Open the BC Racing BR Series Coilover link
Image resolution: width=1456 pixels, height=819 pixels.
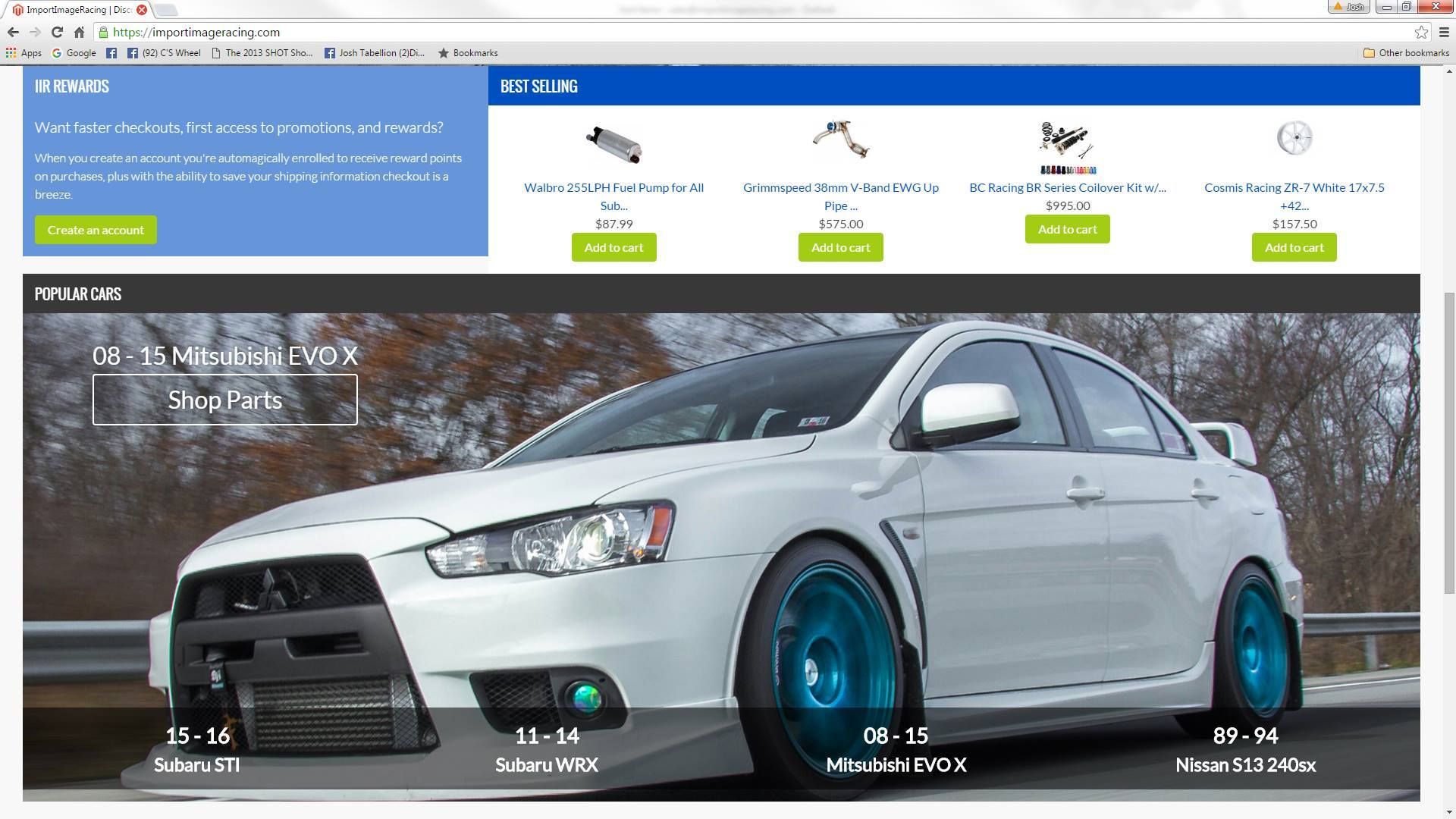1067,187
